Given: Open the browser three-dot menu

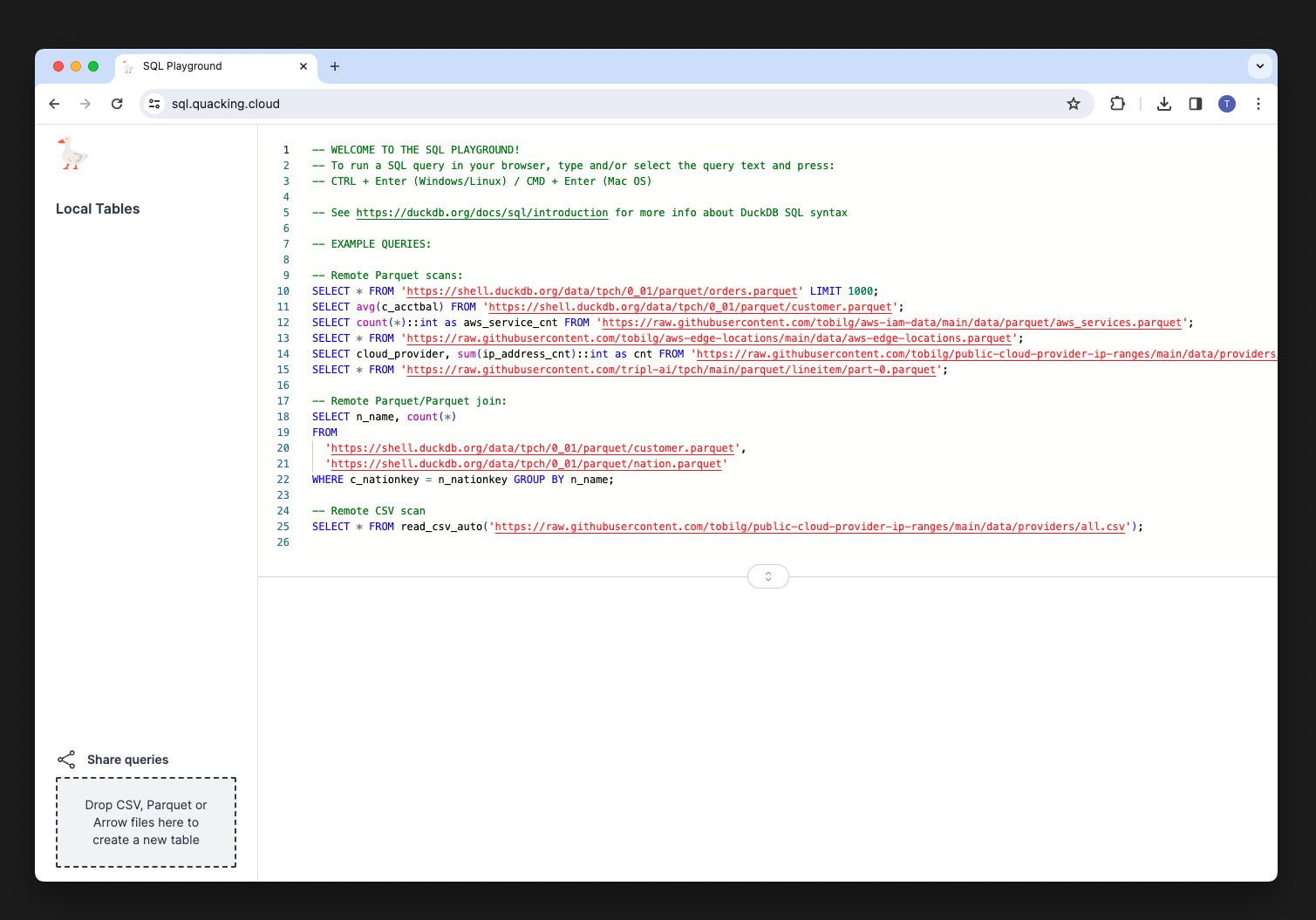Looking at the screenshot, I should (x=1258, y=104).
